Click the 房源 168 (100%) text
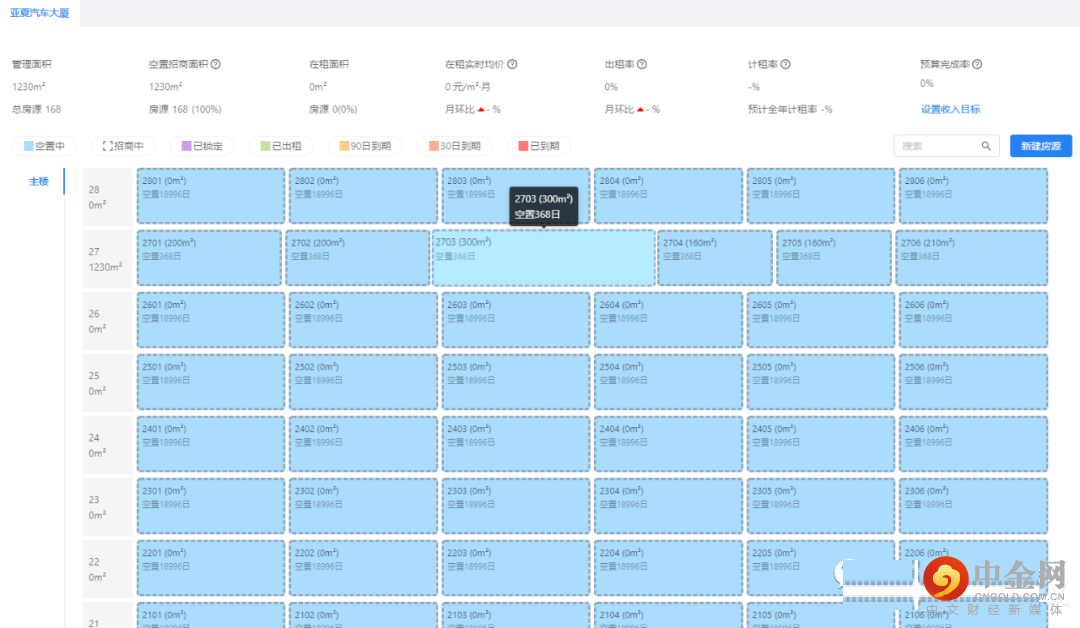 coord(185,109)
